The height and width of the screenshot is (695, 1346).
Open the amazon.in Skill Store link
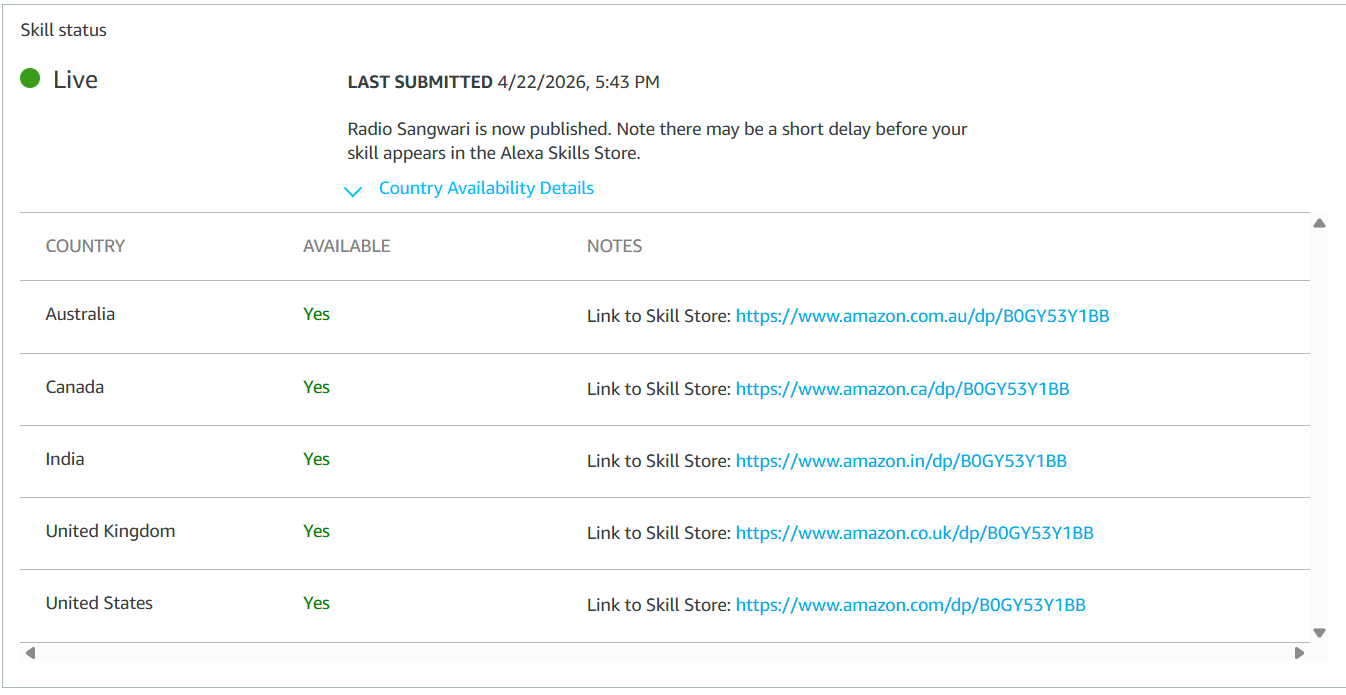point(901,461)
